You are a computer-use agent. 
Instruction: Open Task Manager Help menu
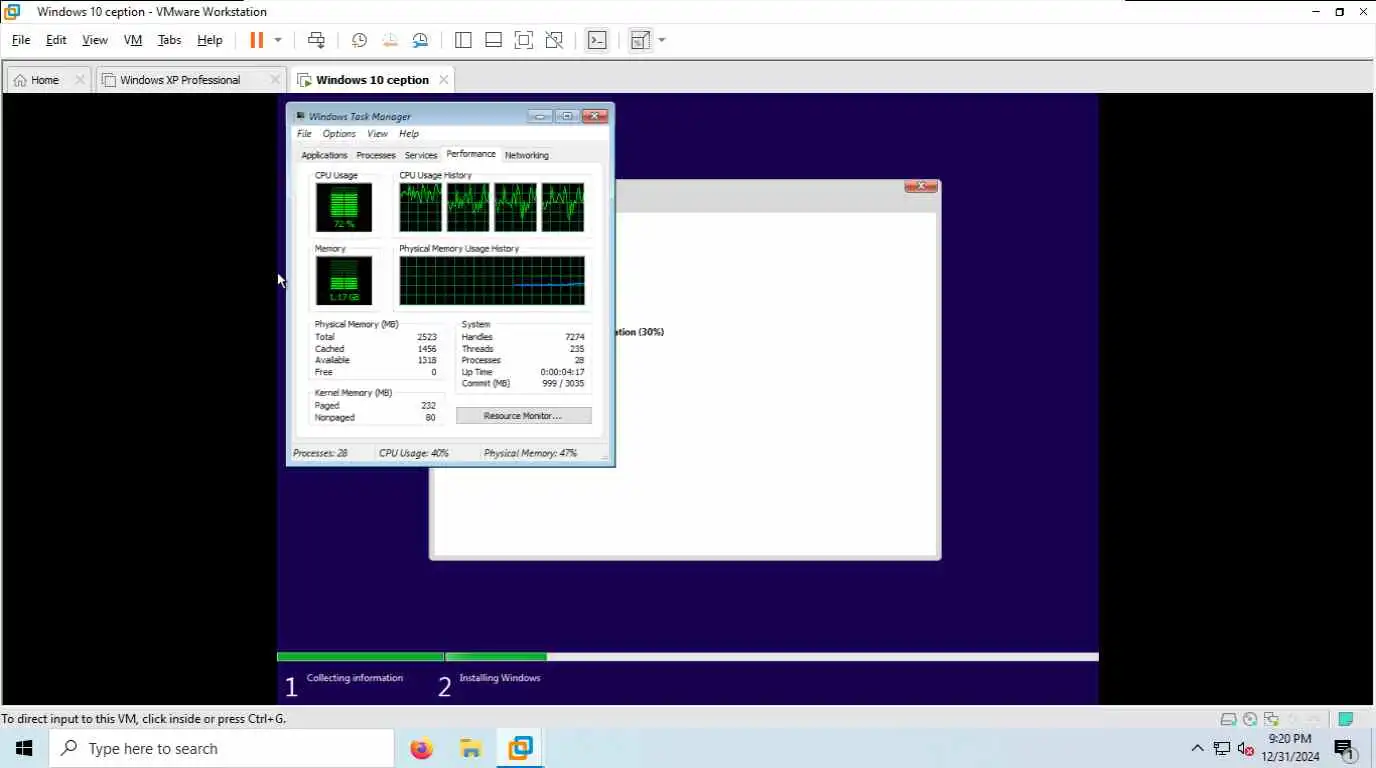tap(409, 134)
